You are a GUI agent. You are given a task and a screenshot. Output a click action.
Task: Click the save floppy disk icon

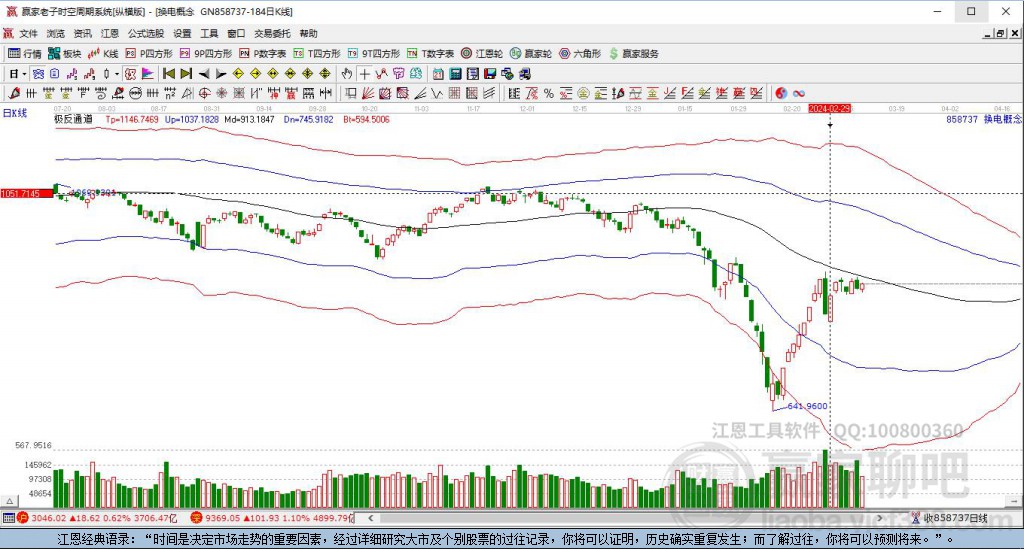[x=490, y=74]
